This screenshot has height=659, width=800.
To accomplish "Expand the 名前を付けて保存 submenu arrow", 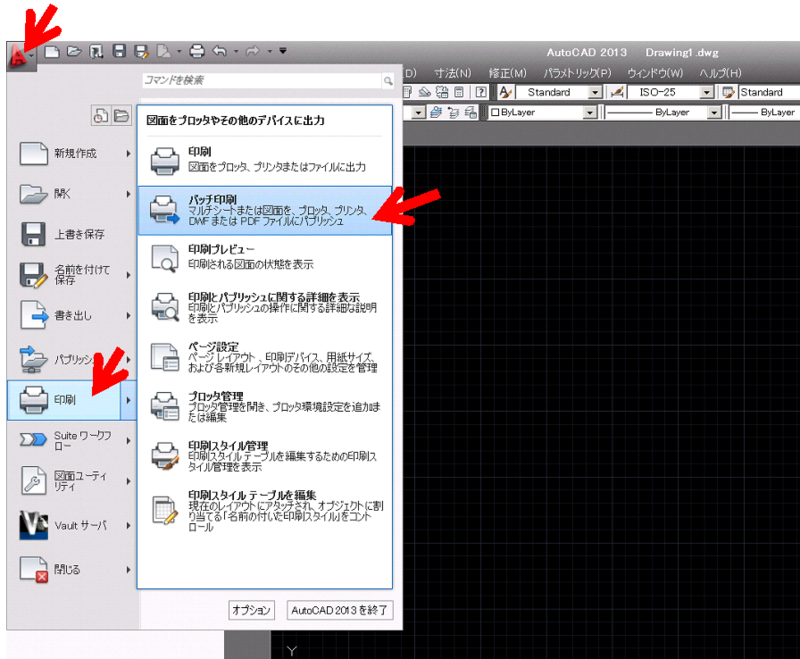I will point(129,275).
